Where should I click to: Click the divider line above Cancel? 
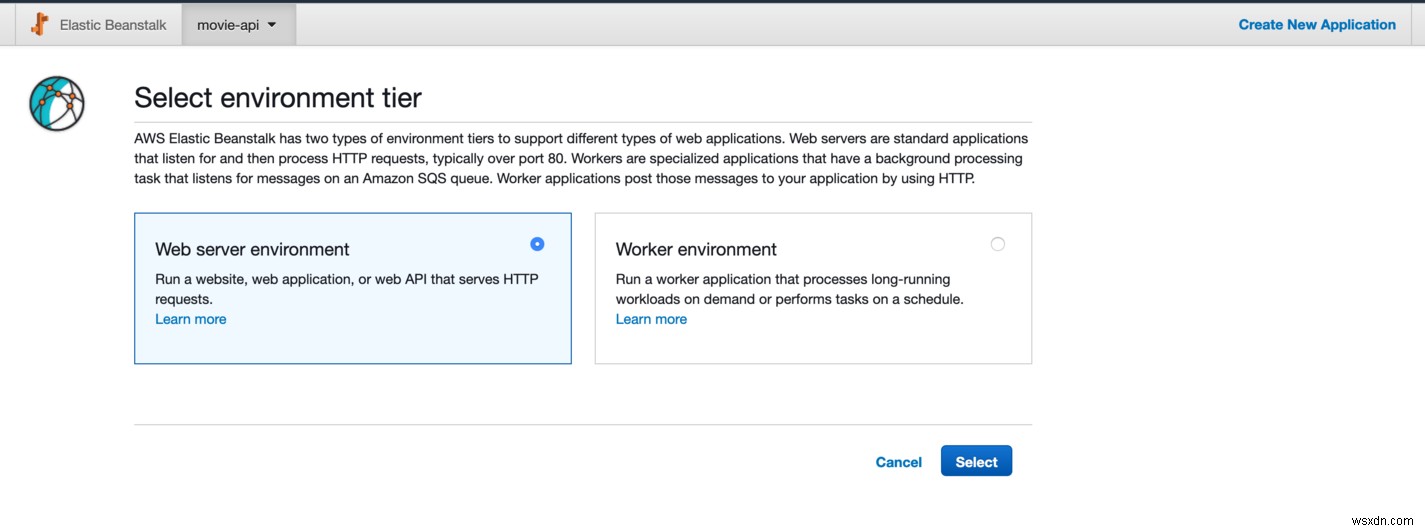pyautogui.click(x=582, y=425)
